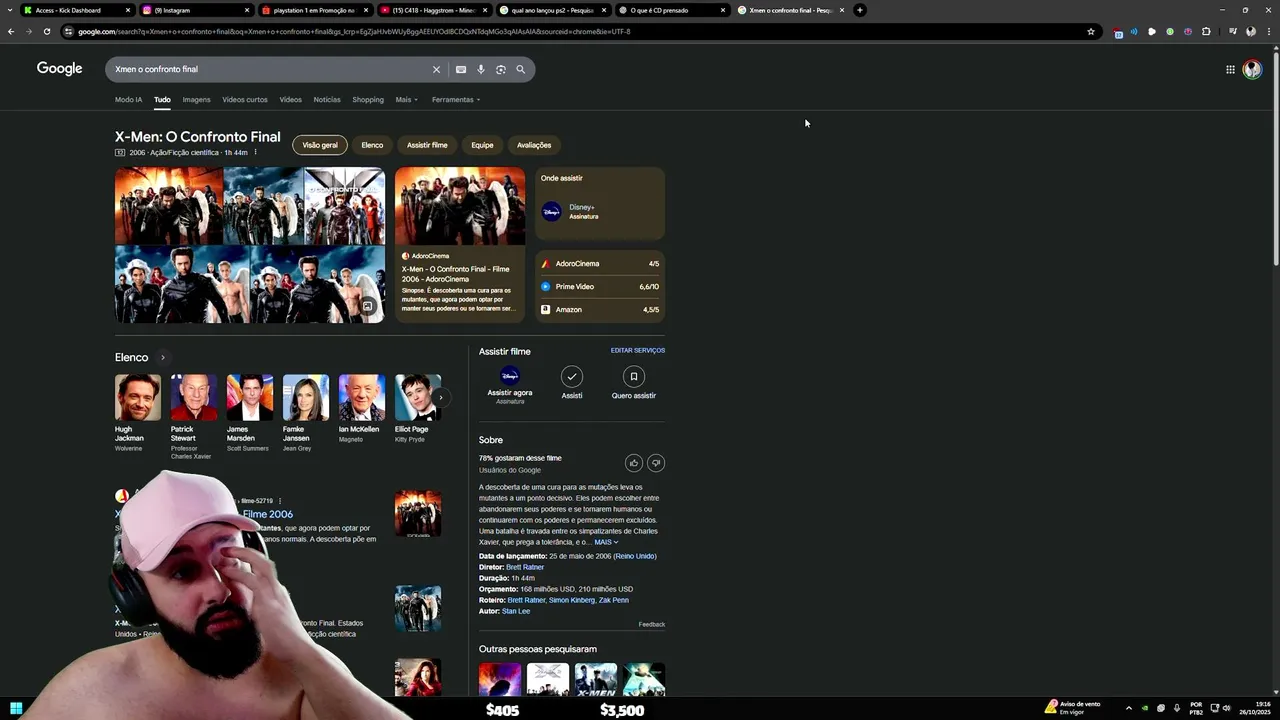The height and width of the screenshot is (720, 1280).
Task: Expand description with MAIS link
Action: click(x=606, y=542)
